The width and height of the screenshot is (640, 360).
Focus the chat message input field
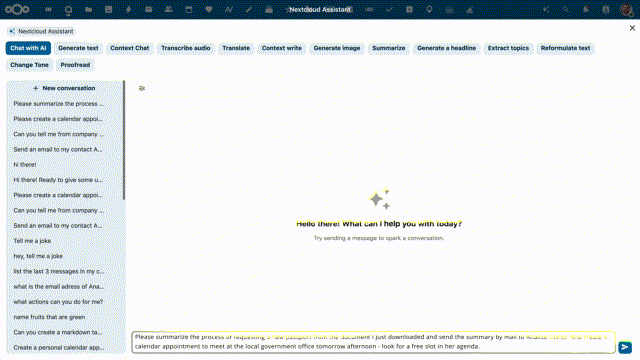point(373,342)
